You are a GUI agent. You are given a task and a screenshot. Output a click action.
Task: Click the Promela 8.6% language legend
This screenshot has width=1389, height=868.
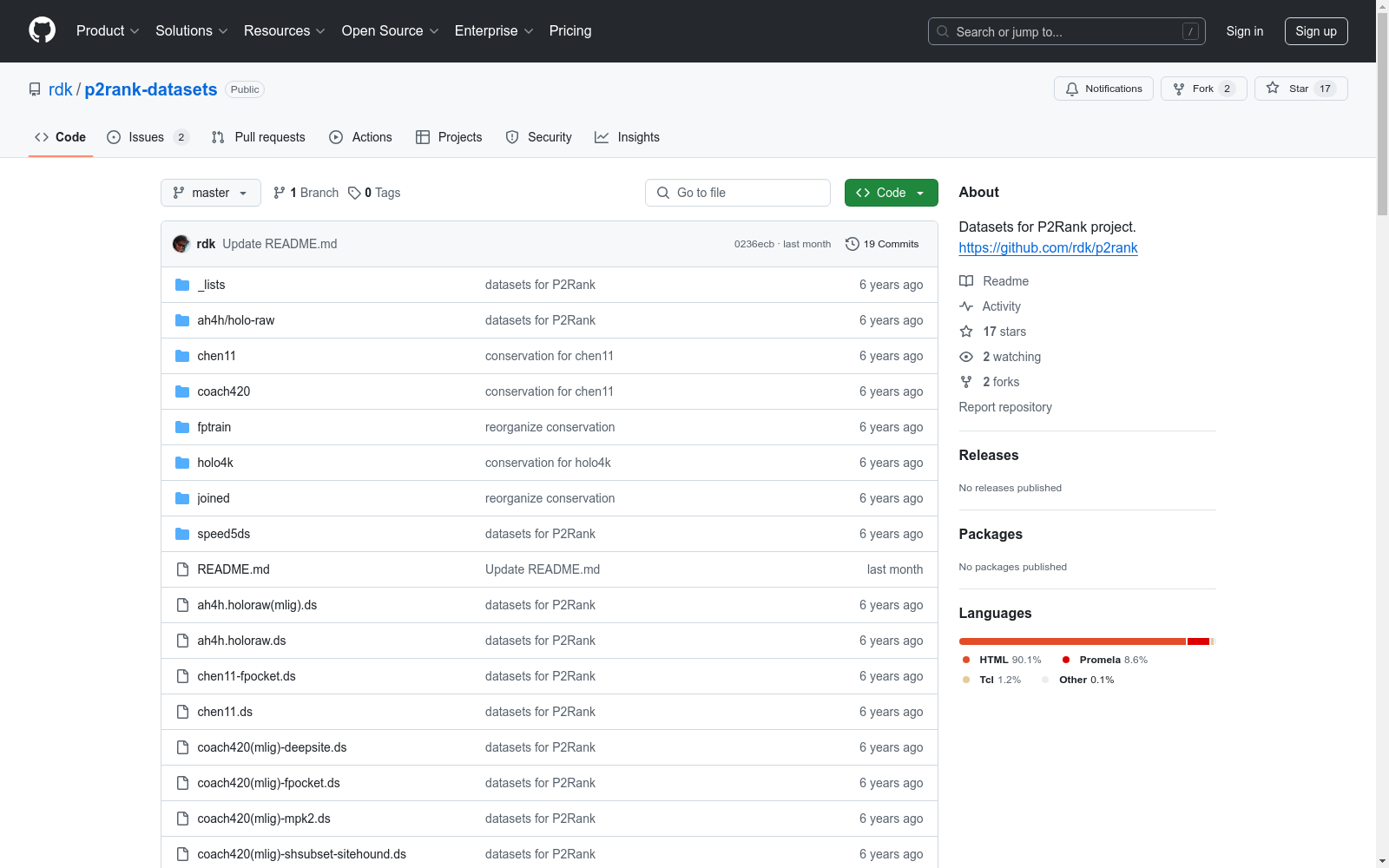coord(1105,660)
